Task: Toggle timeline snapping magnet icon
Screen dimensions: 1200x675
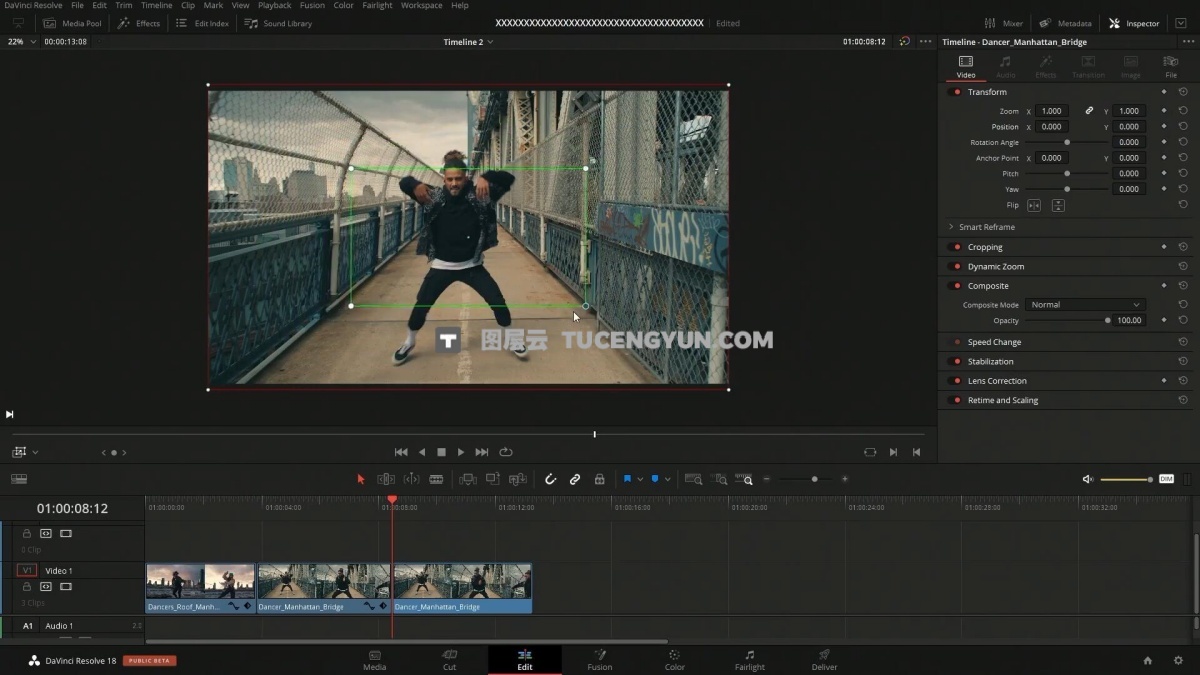Action: tap(550, 479)
